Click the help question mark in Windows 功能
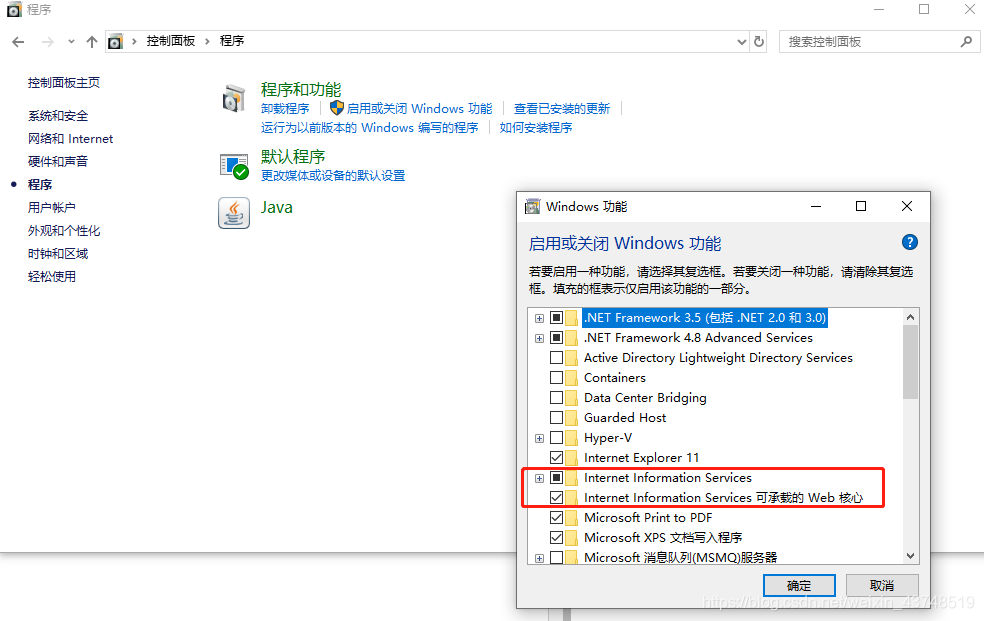The image size is (984, 621). 909,242
